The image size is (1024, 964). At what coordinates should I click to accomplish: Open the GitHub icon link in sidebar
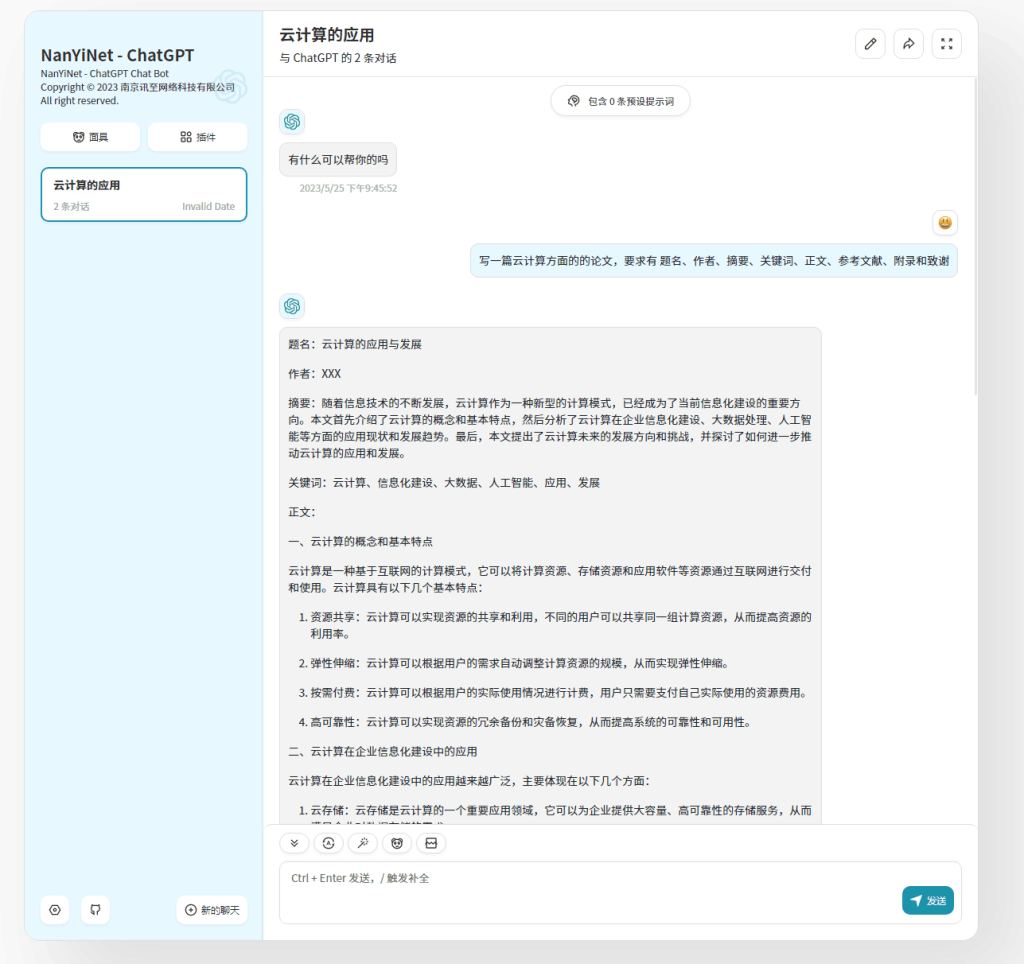coord(95,910)
